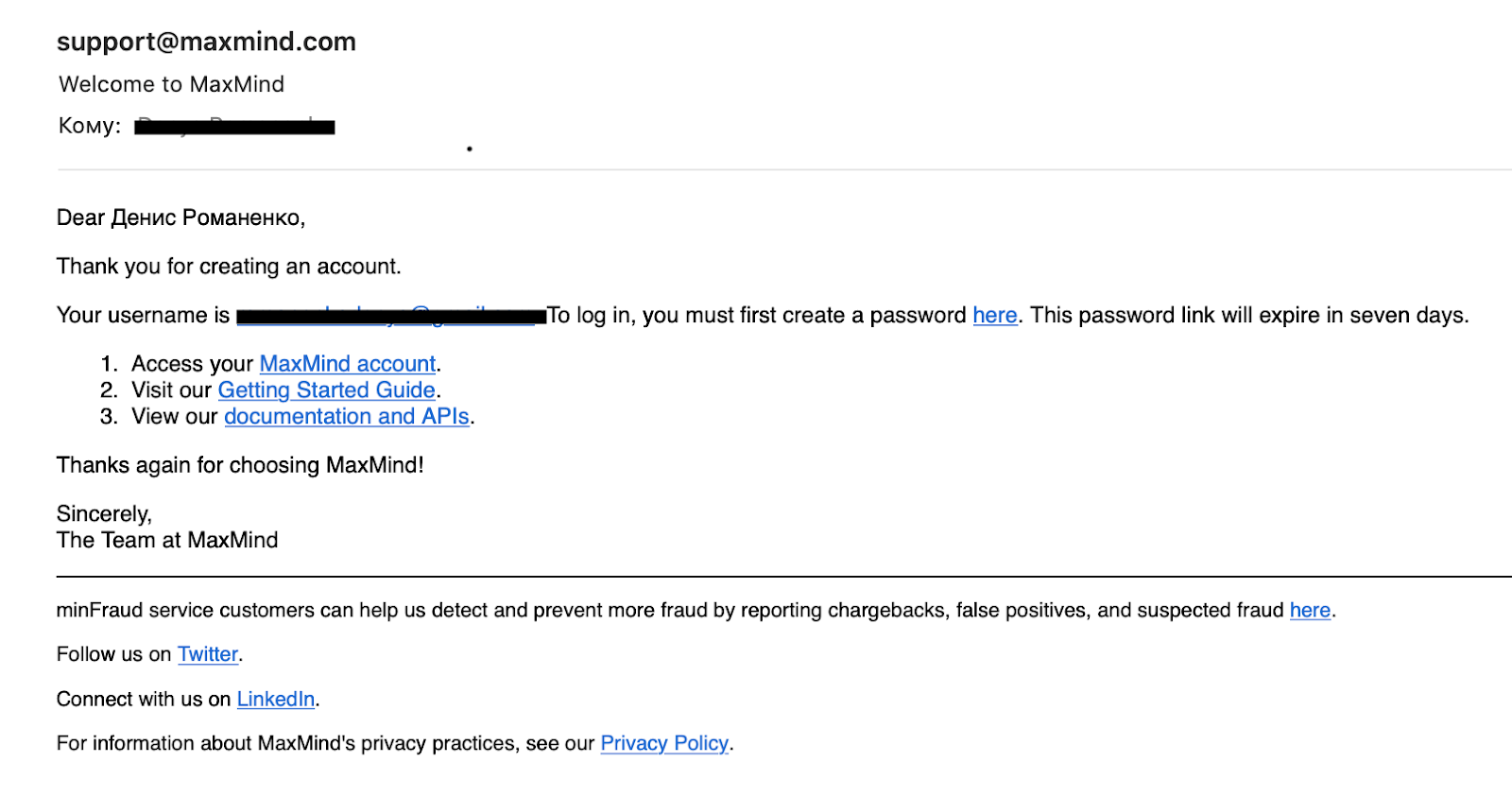Open the password creation "here" link
1512x797 pixels.
[x=994, y=316]
